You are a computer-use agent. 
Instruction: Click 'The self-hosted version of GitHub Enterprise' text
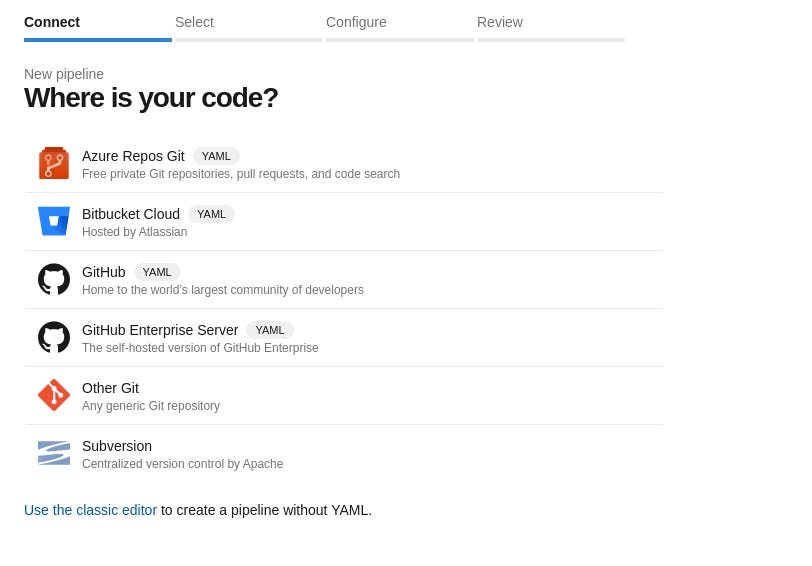[200, 348]
